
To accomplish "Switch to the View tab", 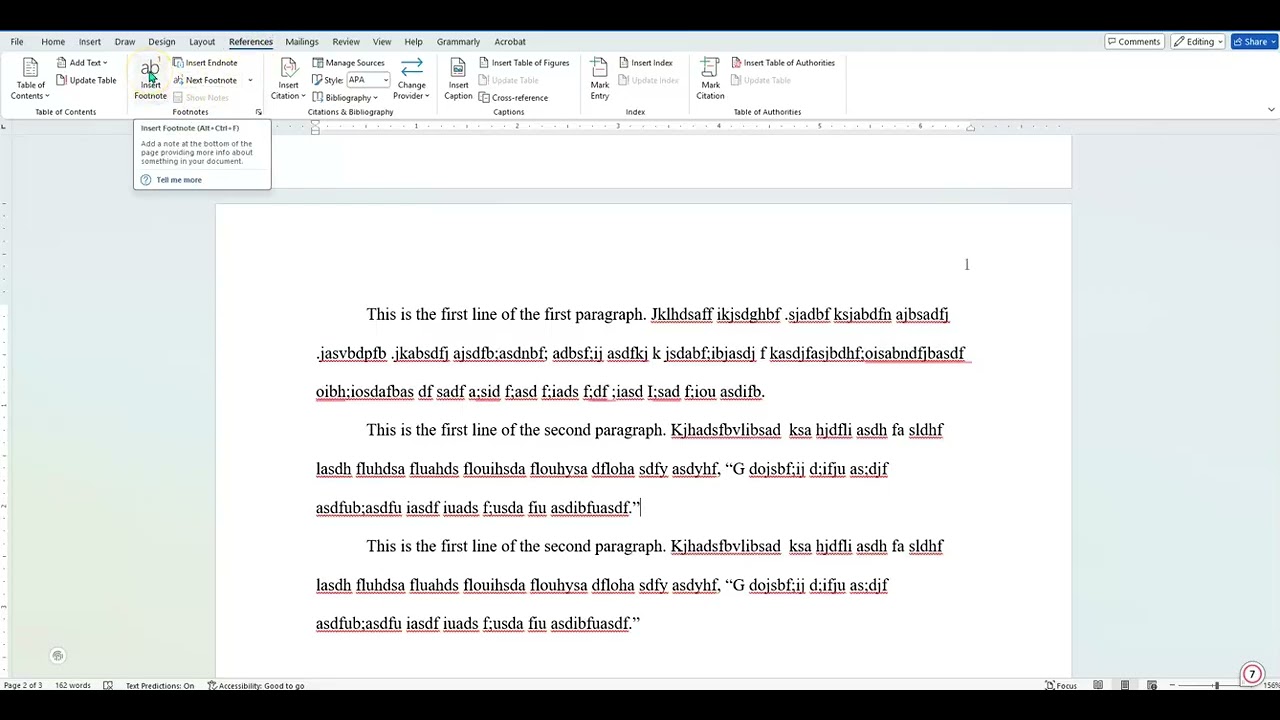I will 382,42.
